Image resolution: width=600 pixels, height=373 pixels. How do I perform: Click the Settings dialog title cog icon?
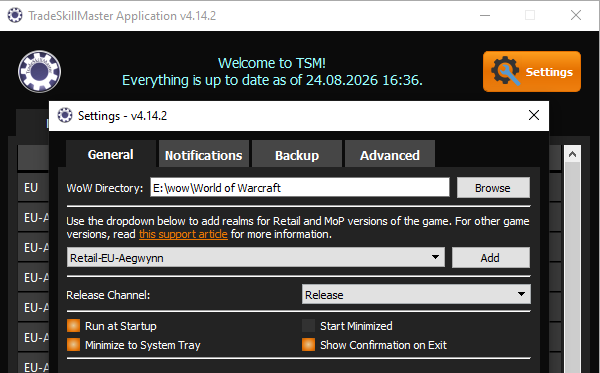coord(65,115)
